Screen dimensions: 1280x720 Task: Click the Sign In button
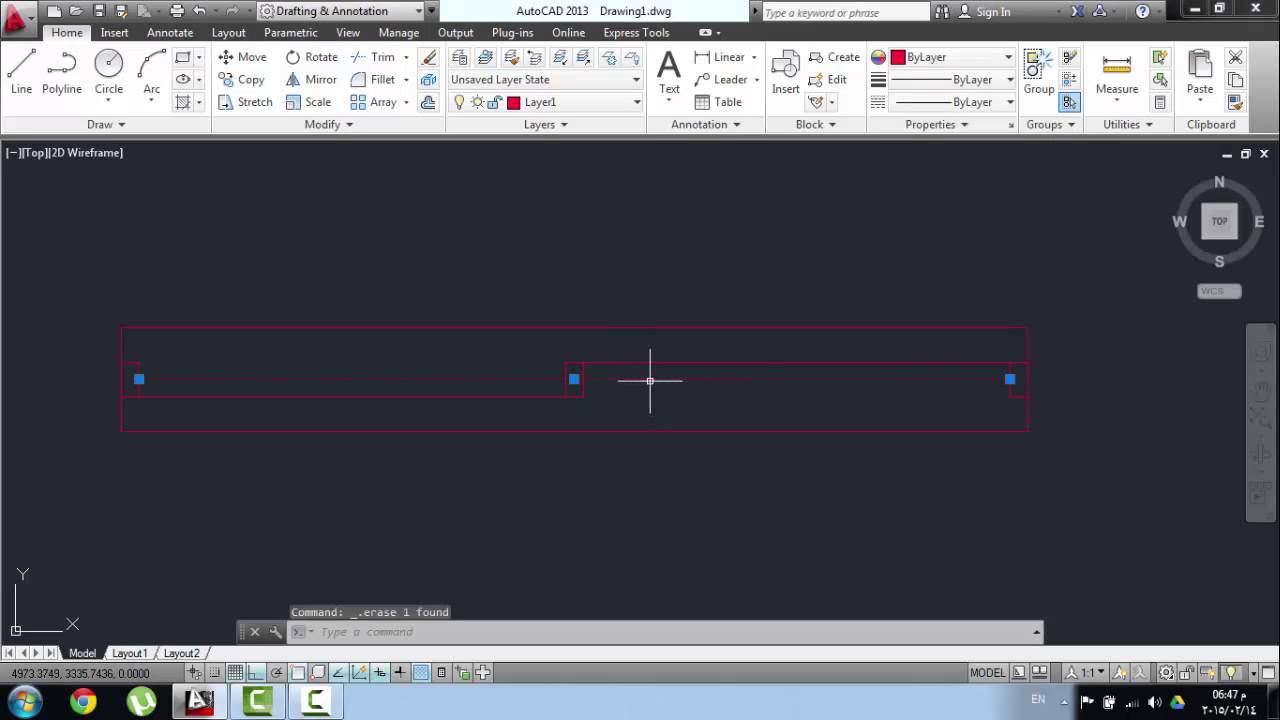(984, 12)
